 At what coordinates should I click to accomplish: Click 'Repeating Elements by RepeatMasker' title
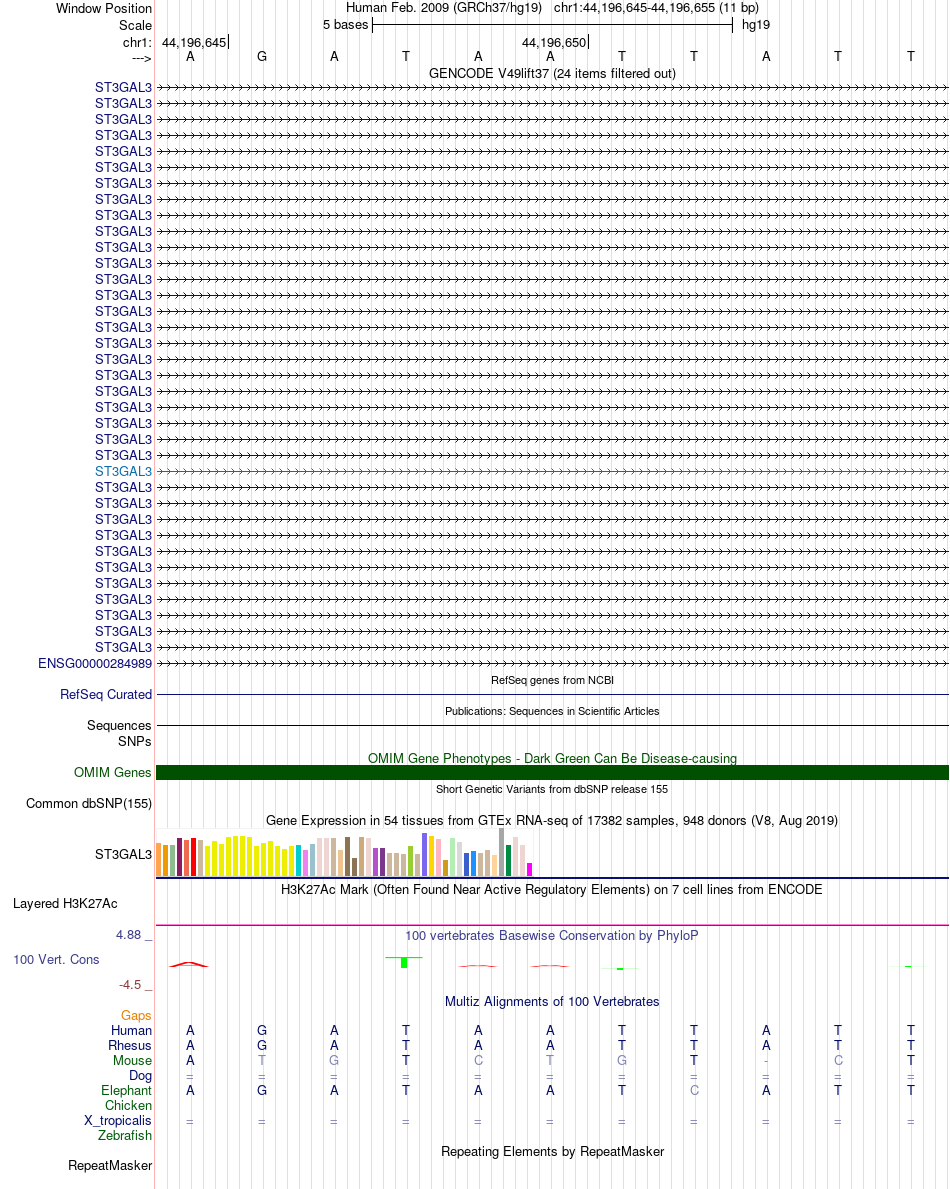552,1152
